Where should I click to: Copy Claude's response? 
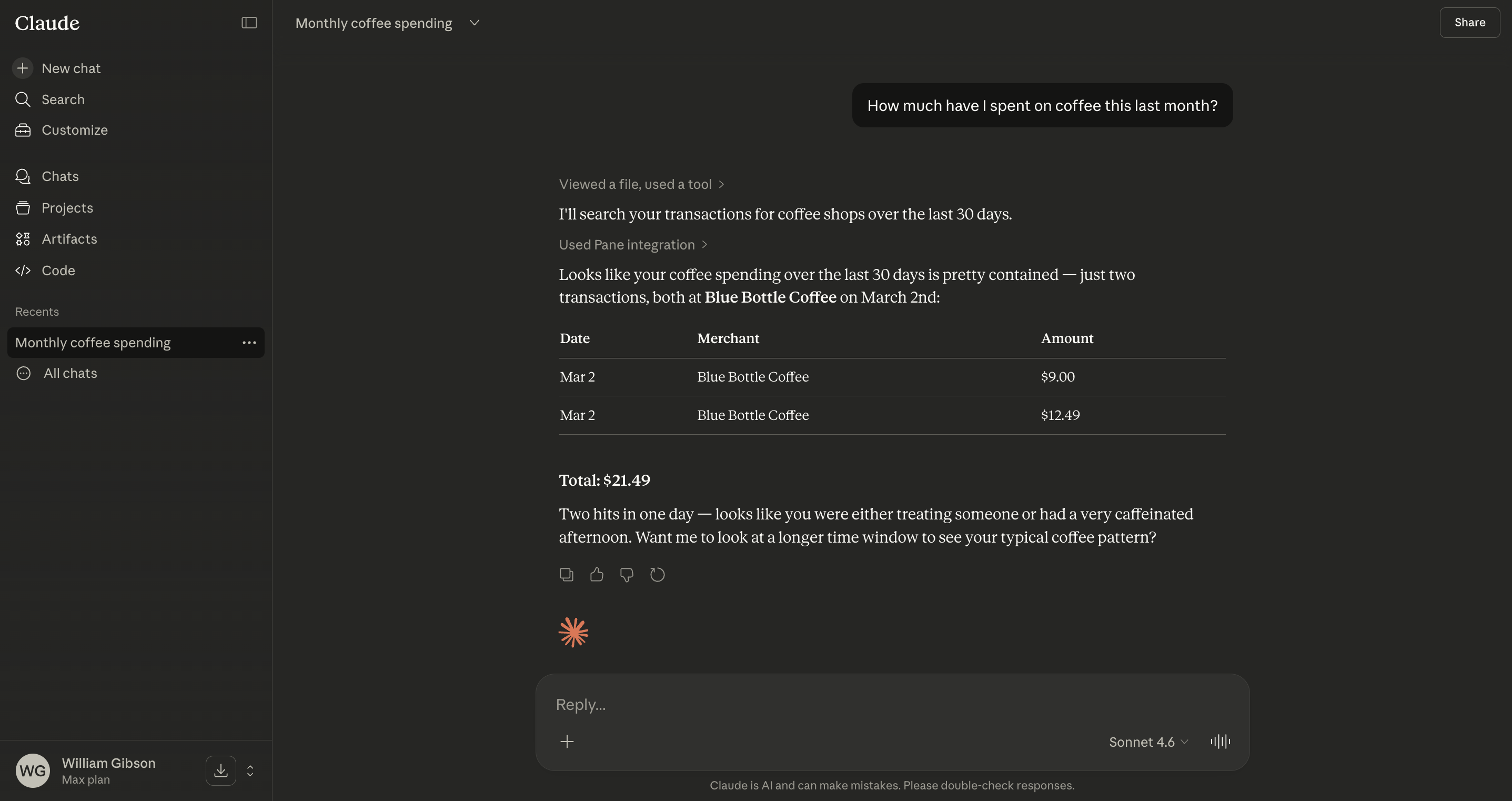[x=567, y=574]
